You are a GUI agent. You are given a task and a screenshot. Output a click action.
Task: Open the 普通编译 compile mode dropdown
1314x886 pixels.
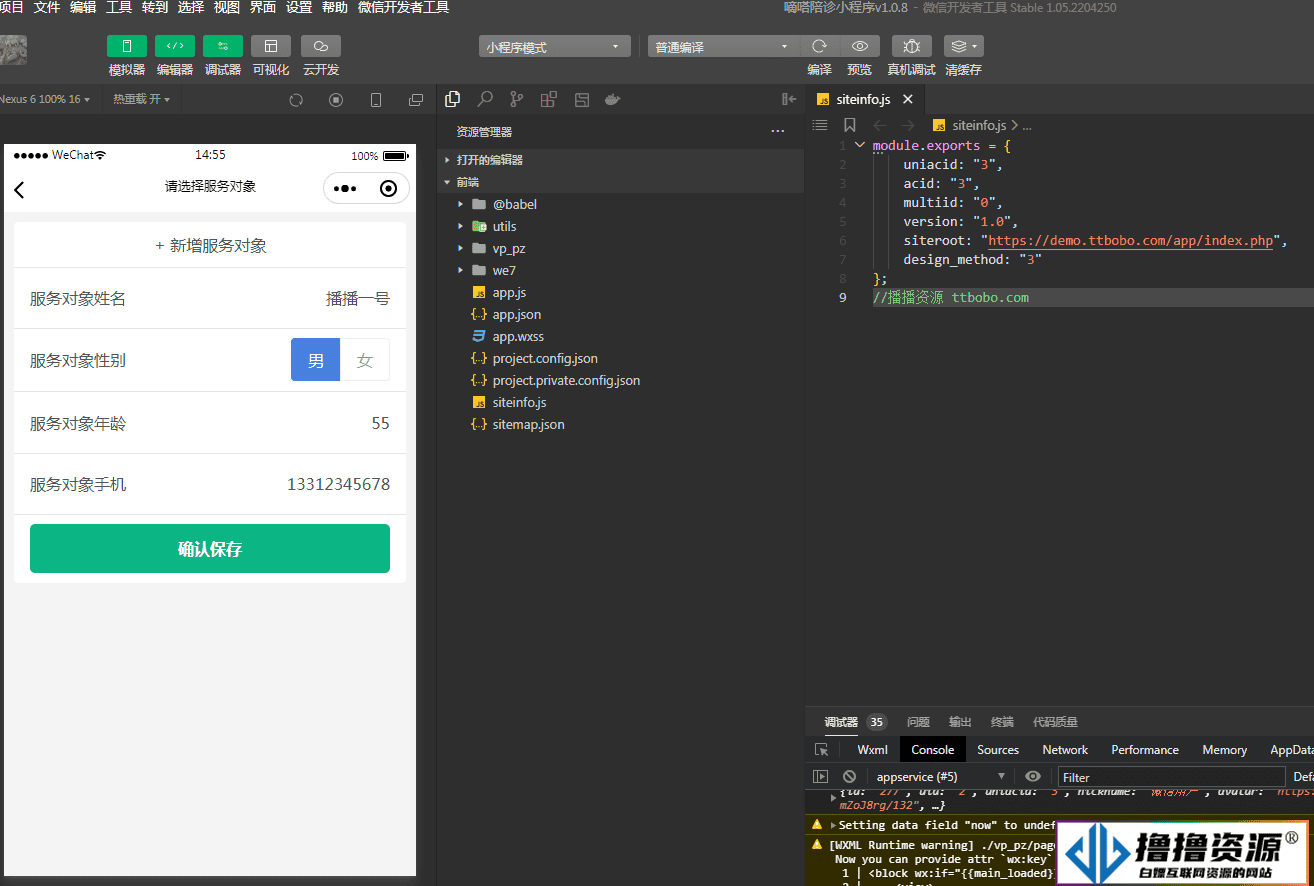[723, 47]
